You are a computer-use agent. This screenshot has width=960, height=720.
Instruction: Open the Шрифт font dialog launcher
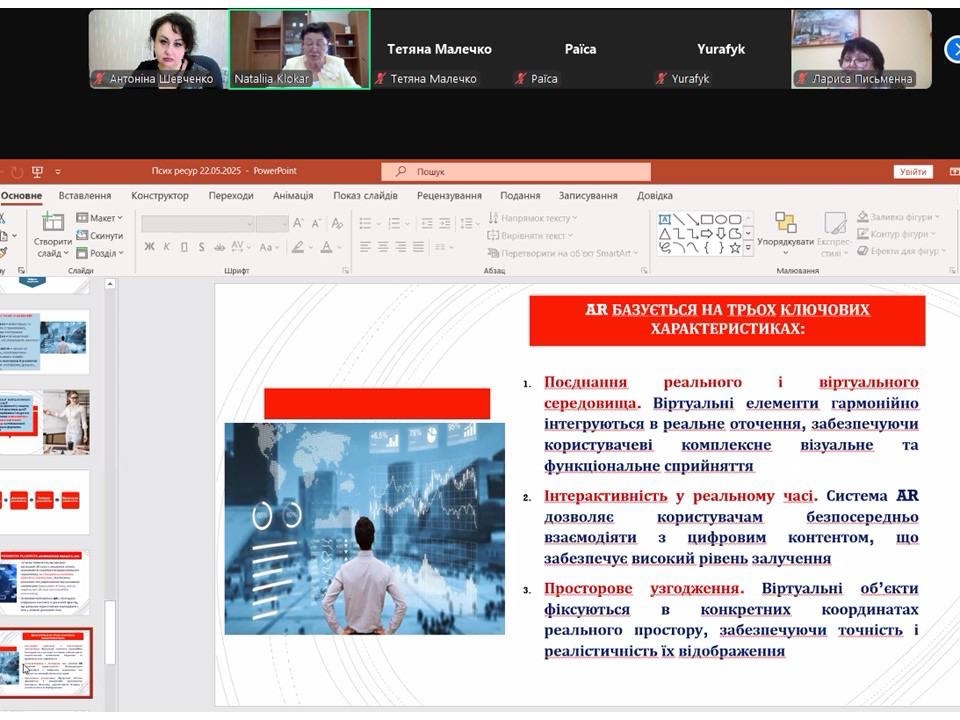coord(346,270)
